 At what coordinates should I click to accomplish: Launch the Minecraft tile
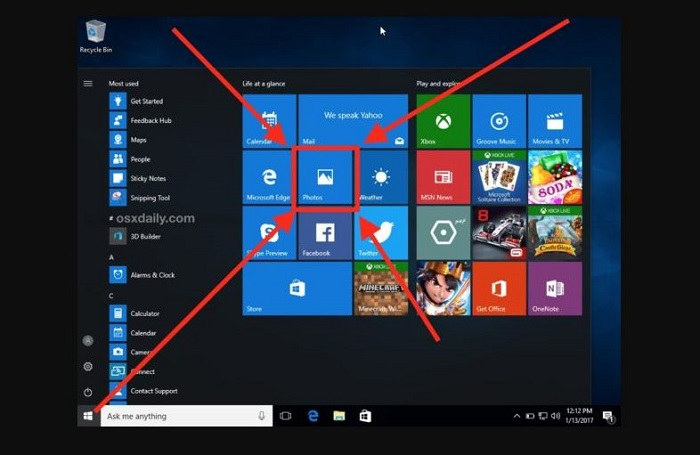pos(381,288)
